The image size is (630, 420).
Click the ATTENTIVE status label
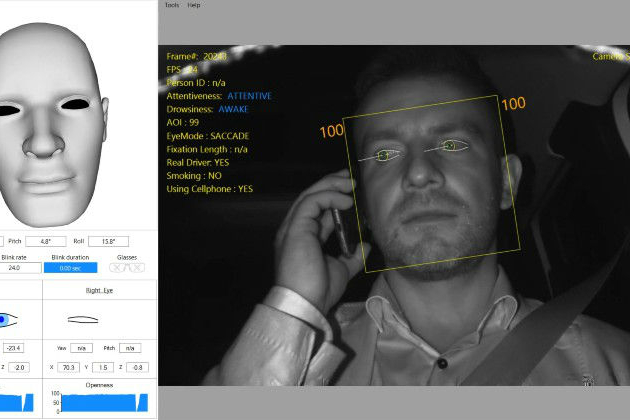click(248, 96)
